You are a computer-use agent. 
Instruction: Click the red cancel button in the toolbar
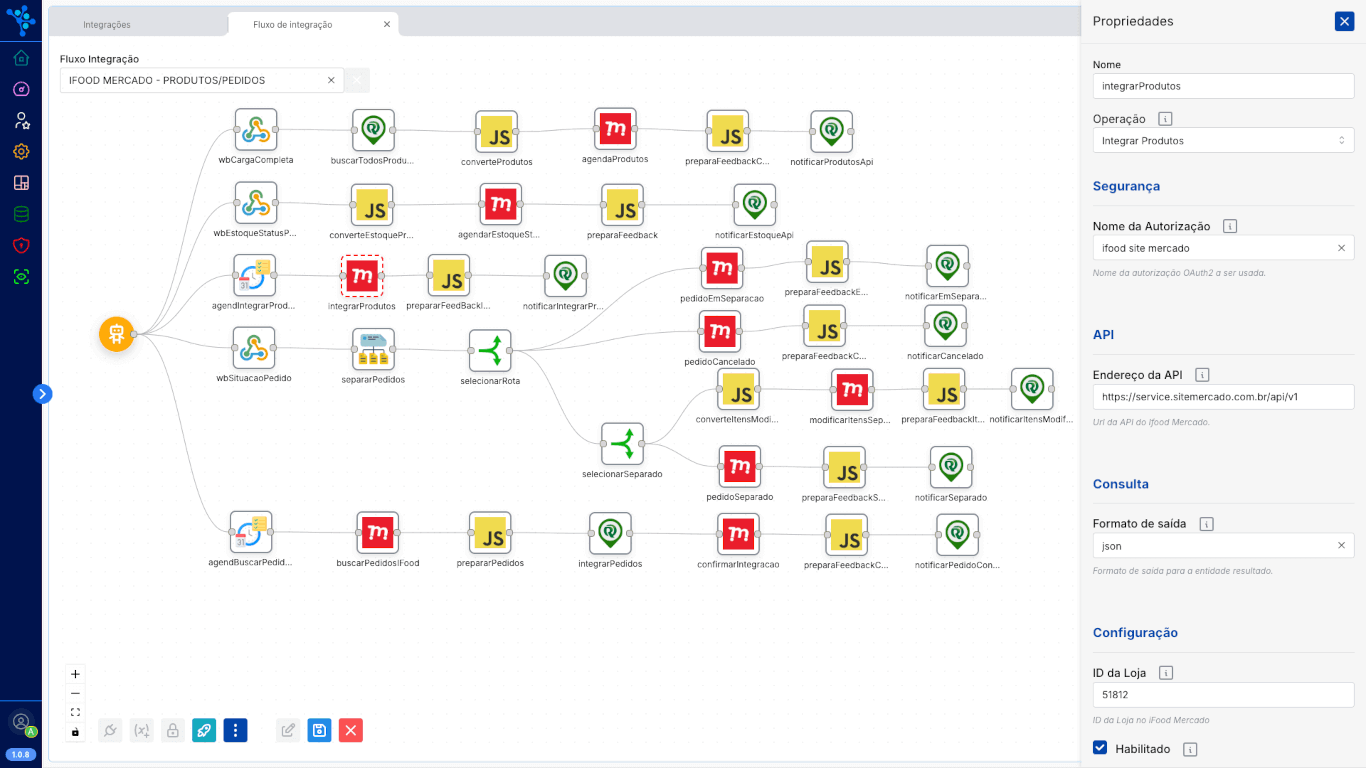tap(351, 731)
